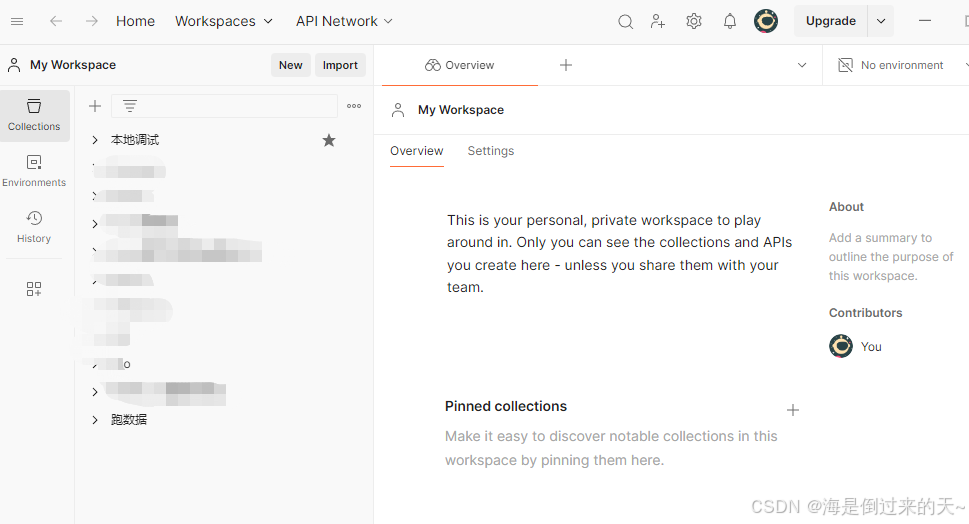This screenshot has height=524, width=969.
Task: Go to Home
Action: click(135, 22)
